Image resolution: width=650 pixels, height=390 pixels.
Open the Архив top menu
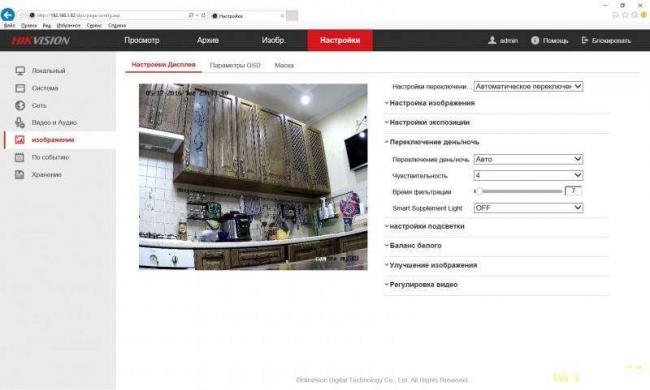coord(208,40)
